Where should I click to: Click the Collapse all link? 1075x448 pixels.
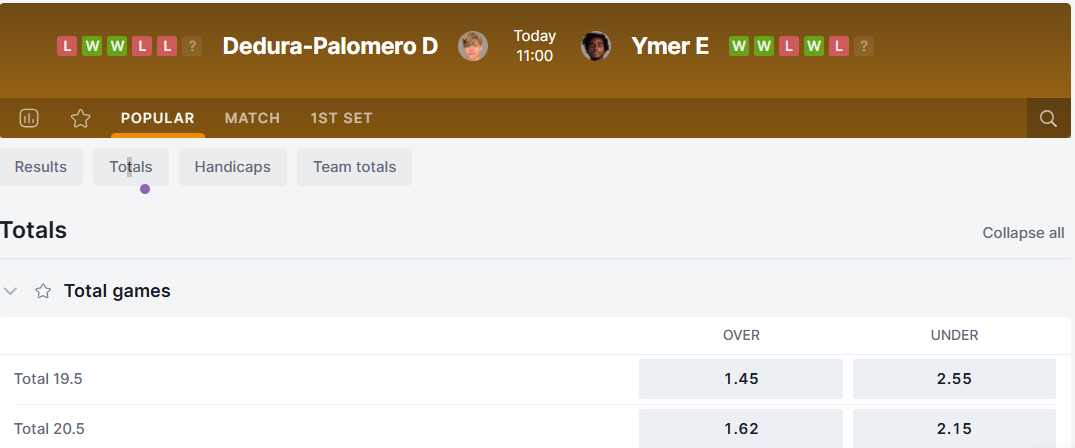[1023, 233]
